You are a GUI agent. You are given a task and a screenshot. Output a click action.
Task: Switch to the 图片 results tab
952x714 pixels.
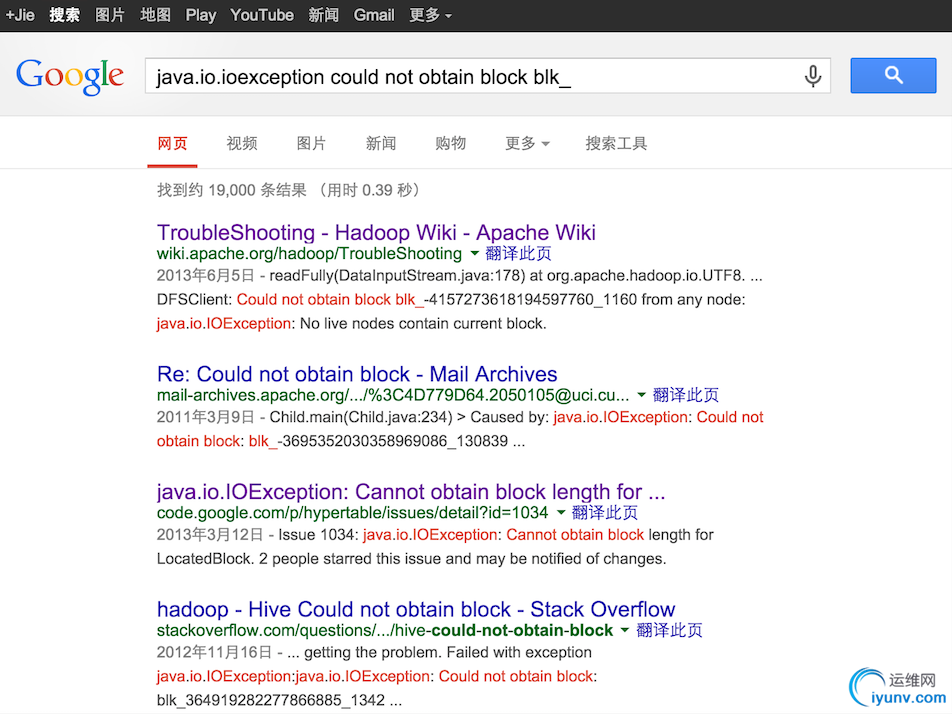(x=311, y=143)
